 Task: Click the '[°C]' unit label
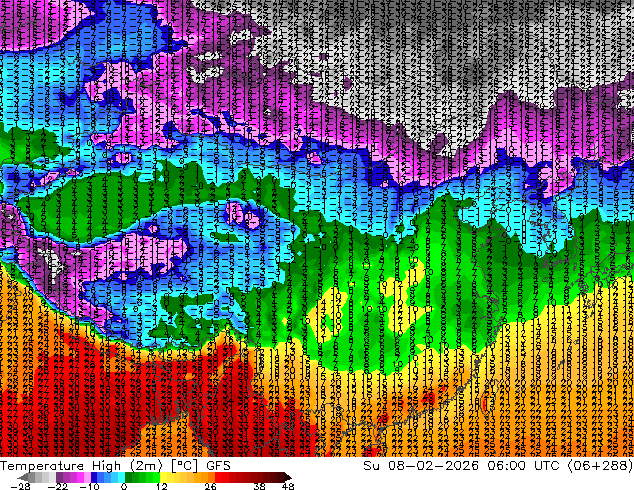(184, 466)
